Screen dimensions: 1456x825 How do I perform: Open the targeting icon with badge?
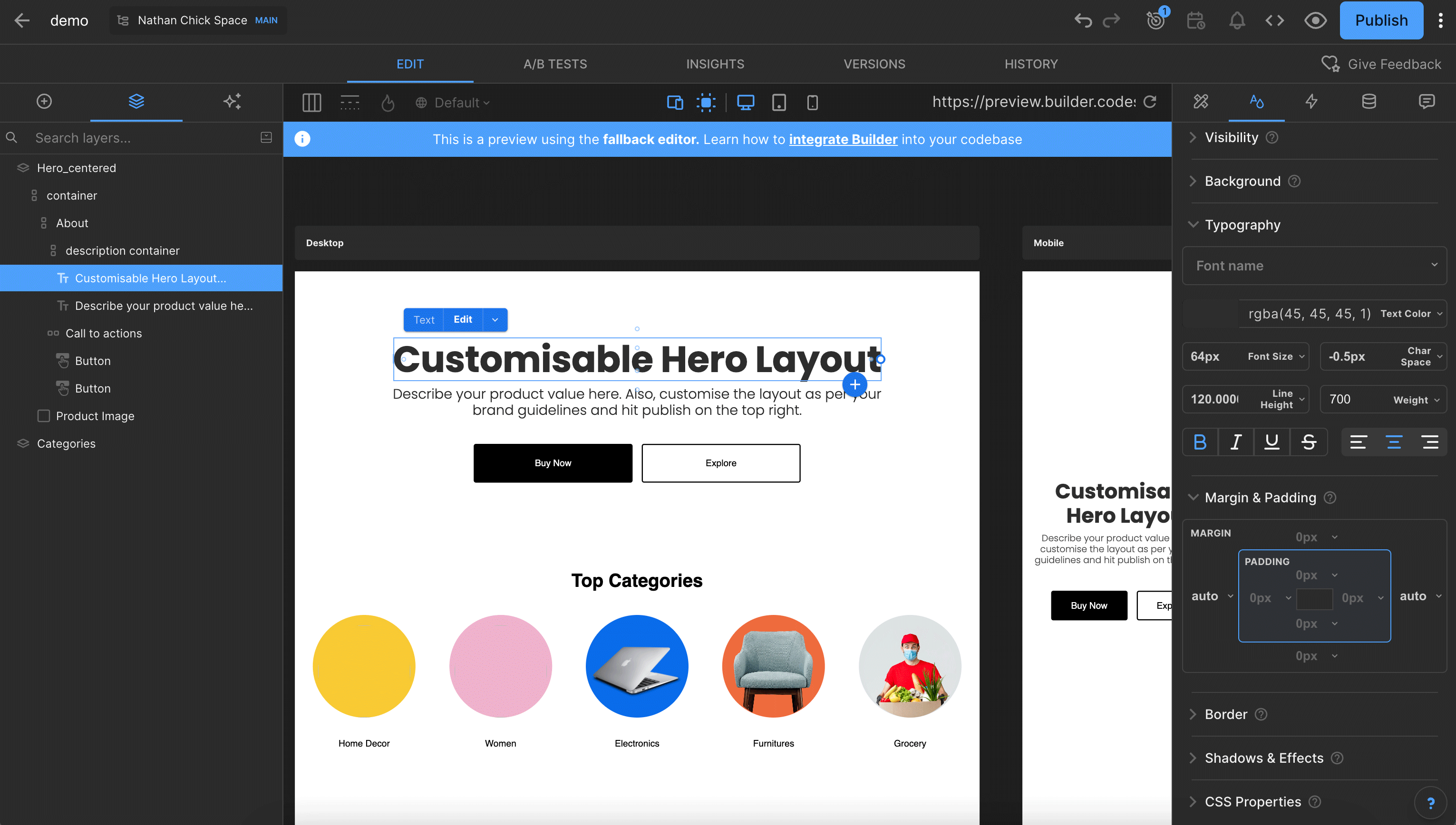click(1155, 20)
